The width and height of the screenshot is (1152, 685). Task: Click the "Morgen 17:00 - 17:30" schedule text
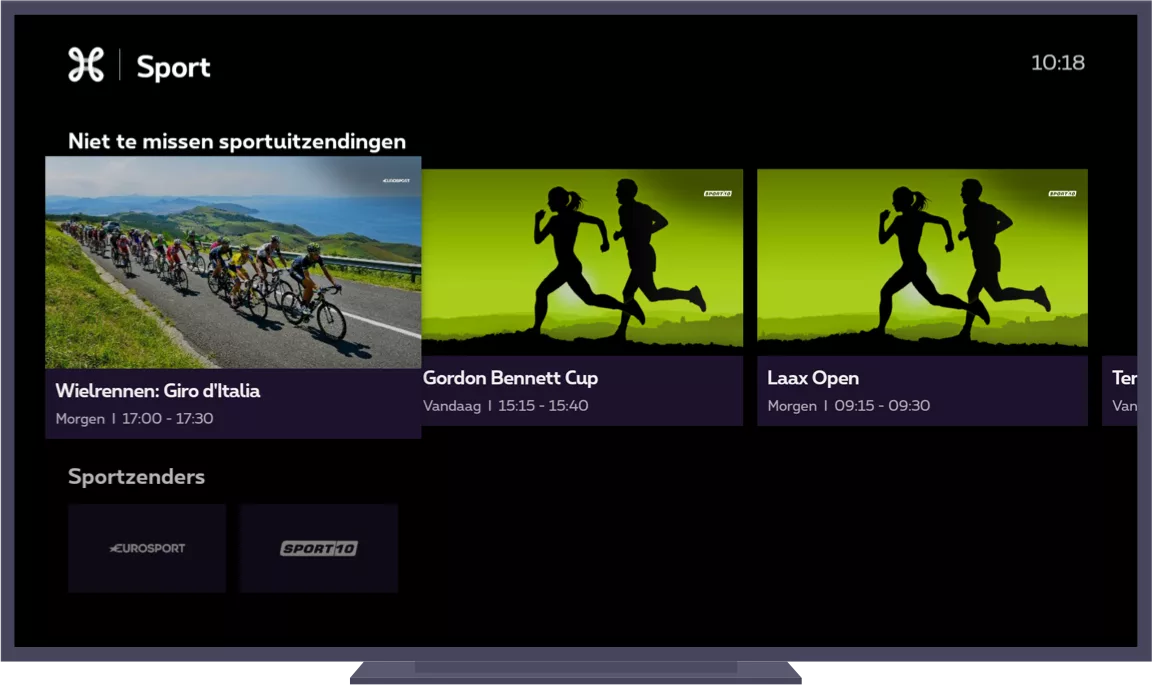pyautogui.click(x=134, y=419)
